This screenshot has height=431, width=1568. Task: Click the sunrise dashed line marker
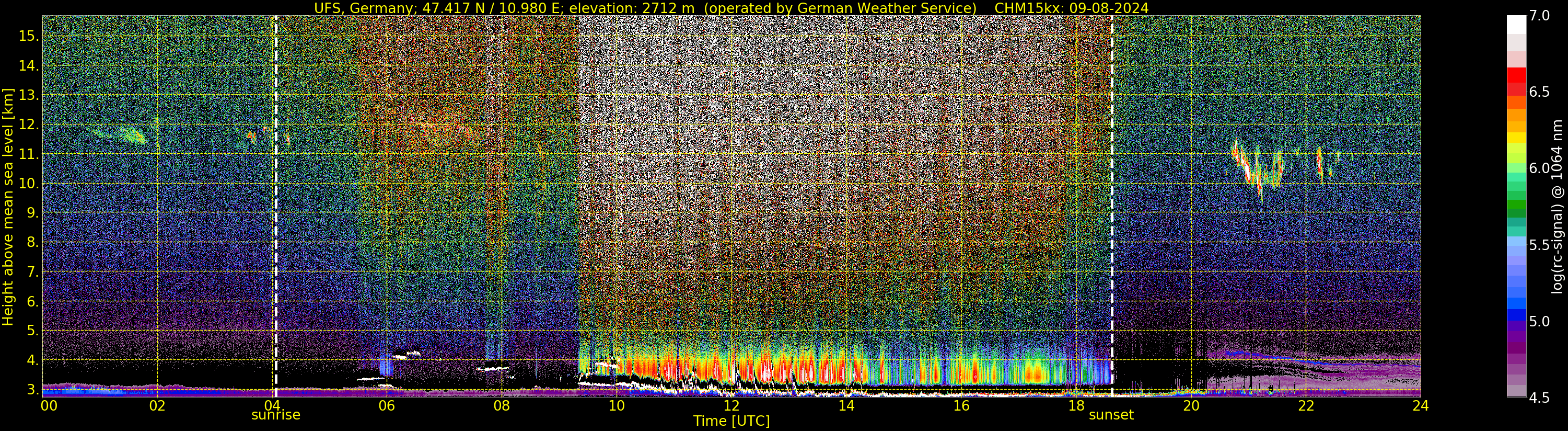[x=276, y=206]
